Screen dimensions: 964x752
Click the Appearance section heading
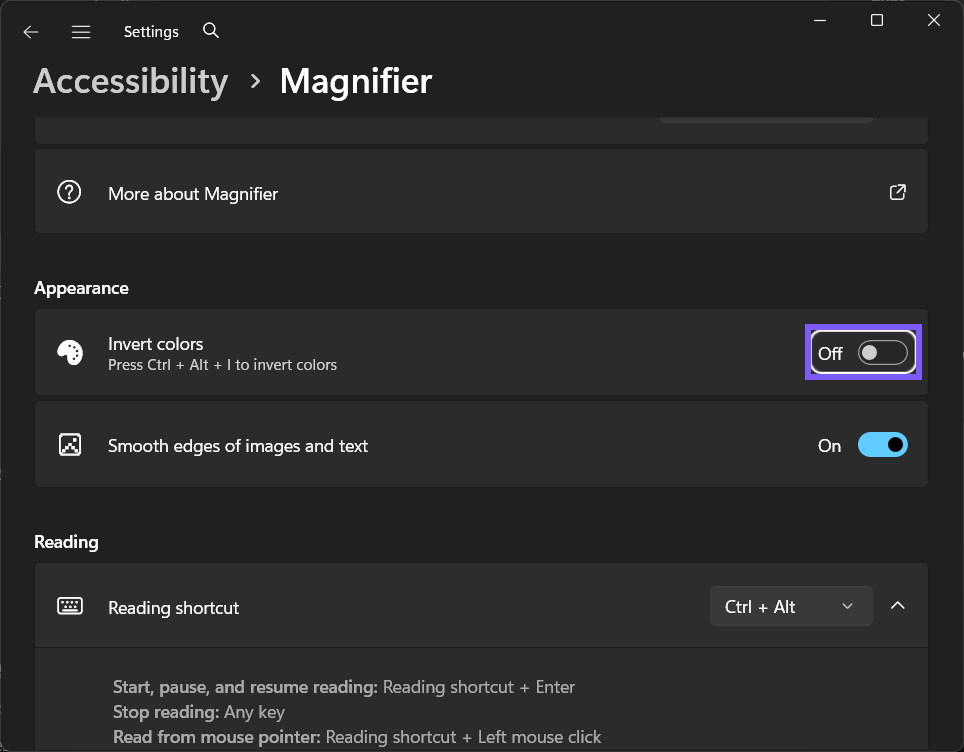point(82,288)
